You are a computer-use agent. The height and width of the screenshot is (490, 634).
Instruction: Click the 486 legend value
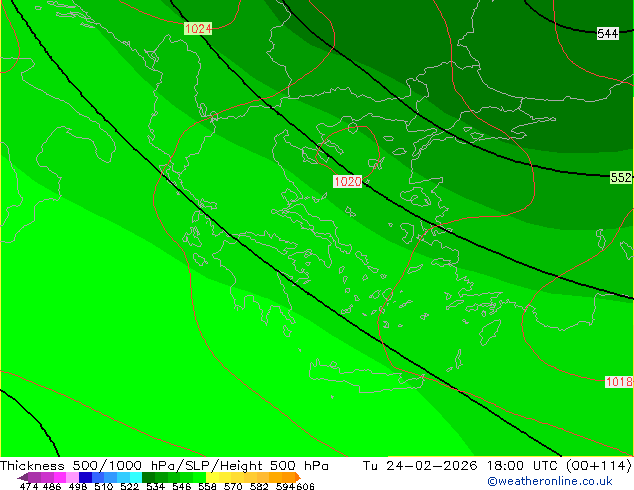52,486
